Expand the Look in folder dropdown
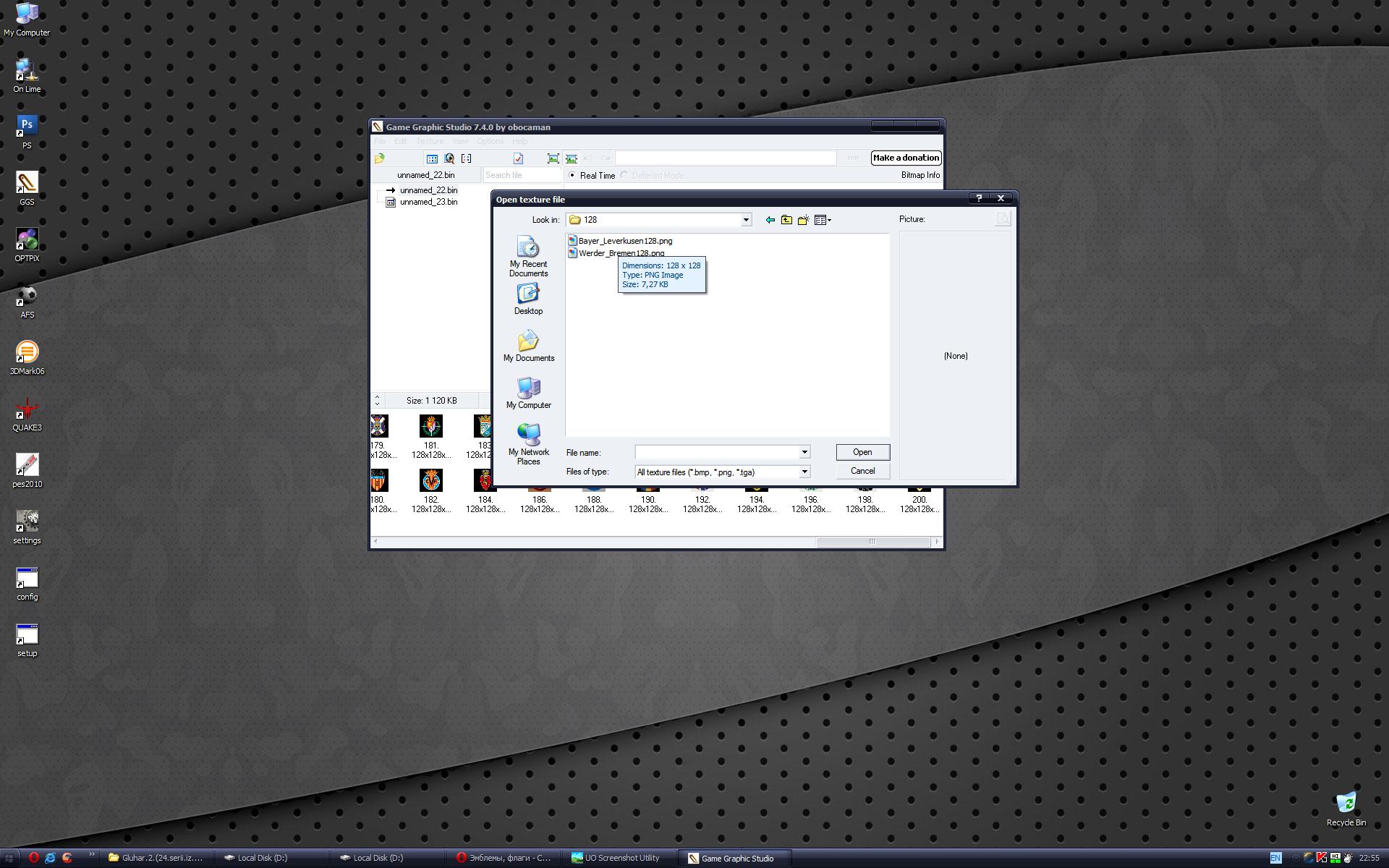 (x=746, y=220)
